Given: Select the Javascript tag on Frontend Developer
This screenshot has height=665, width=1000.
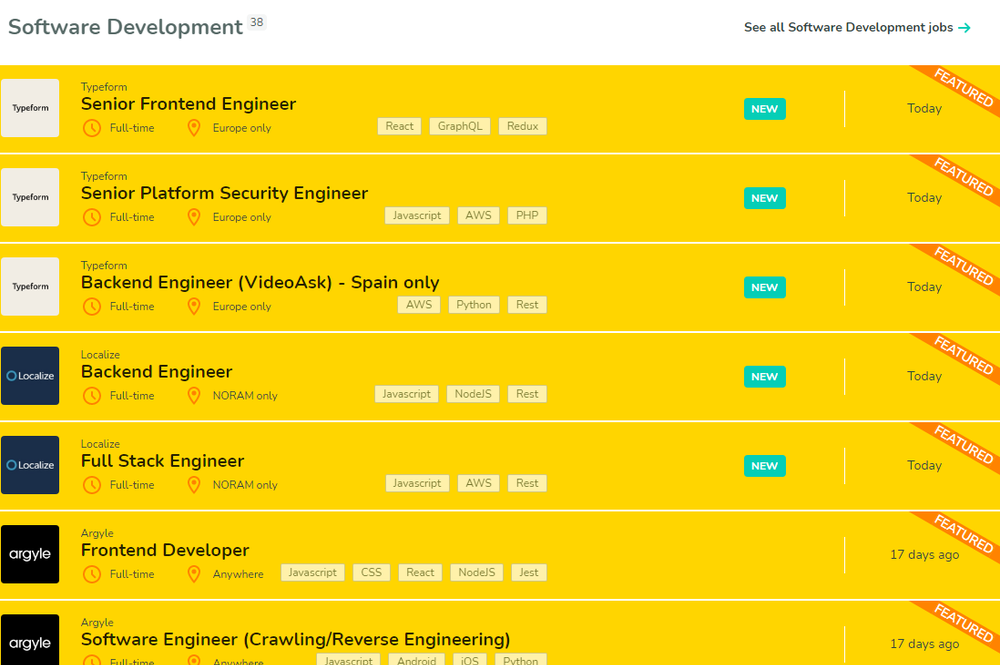Looking at the screenshot, I should [312, 573].
